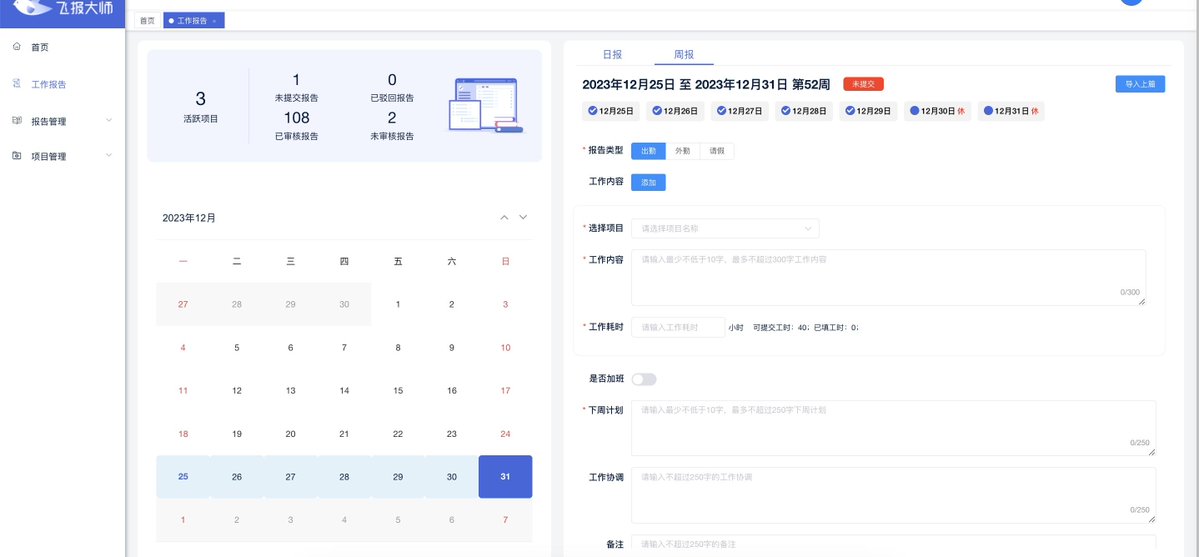Select the 12月31日 rest day chip
The width and height of the screenshot is (1199, 557).
(1011, 111)
